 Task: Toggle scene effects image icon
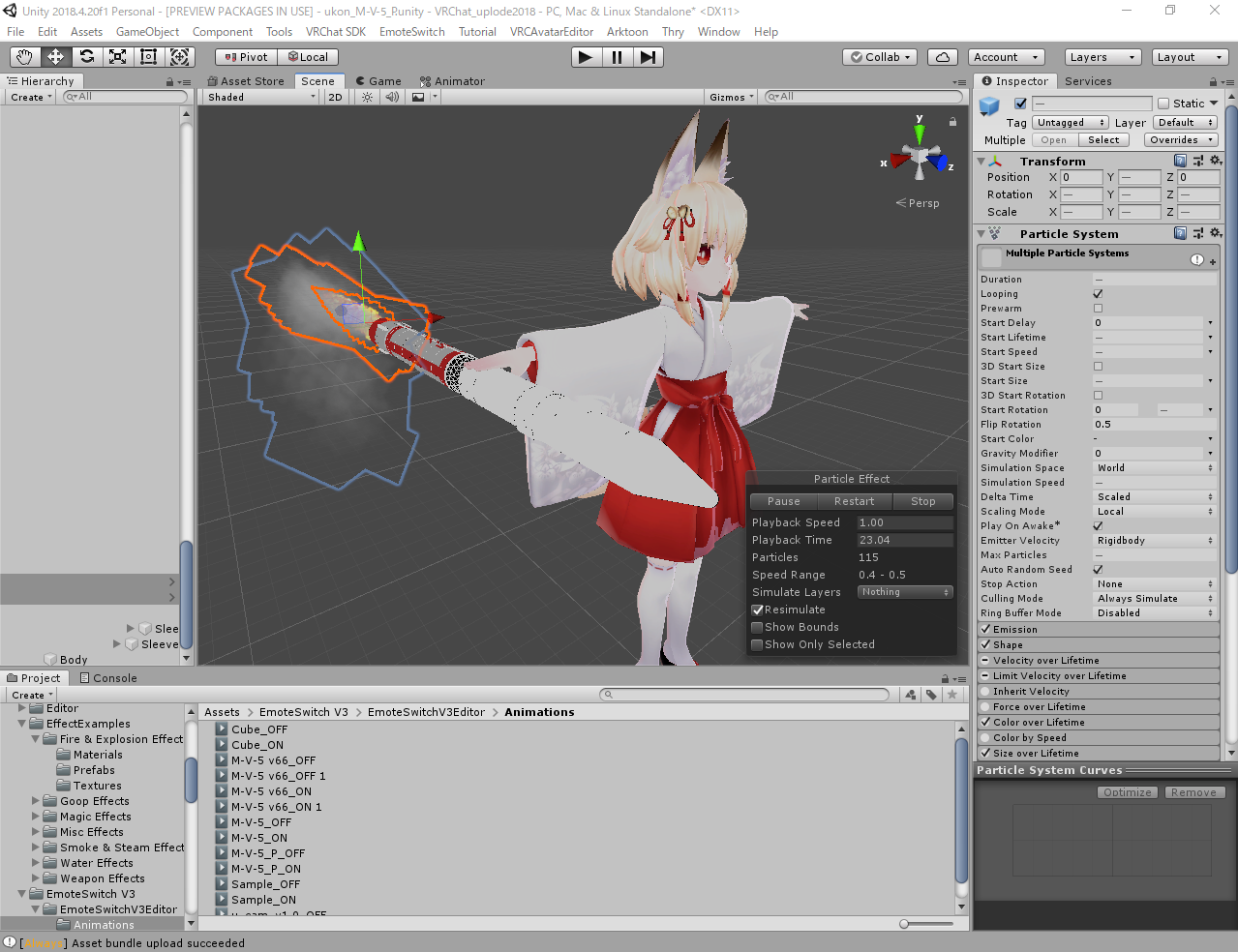[x=418, y=97]
